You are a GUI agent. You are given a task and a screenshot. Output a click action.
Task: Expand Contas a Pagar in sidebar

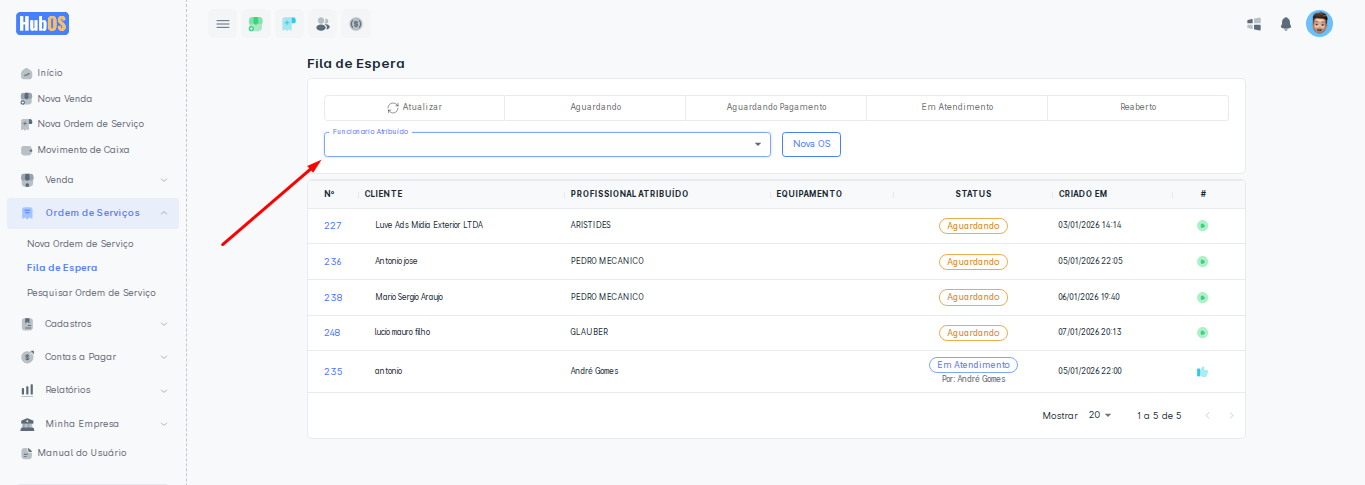[92, 357]
